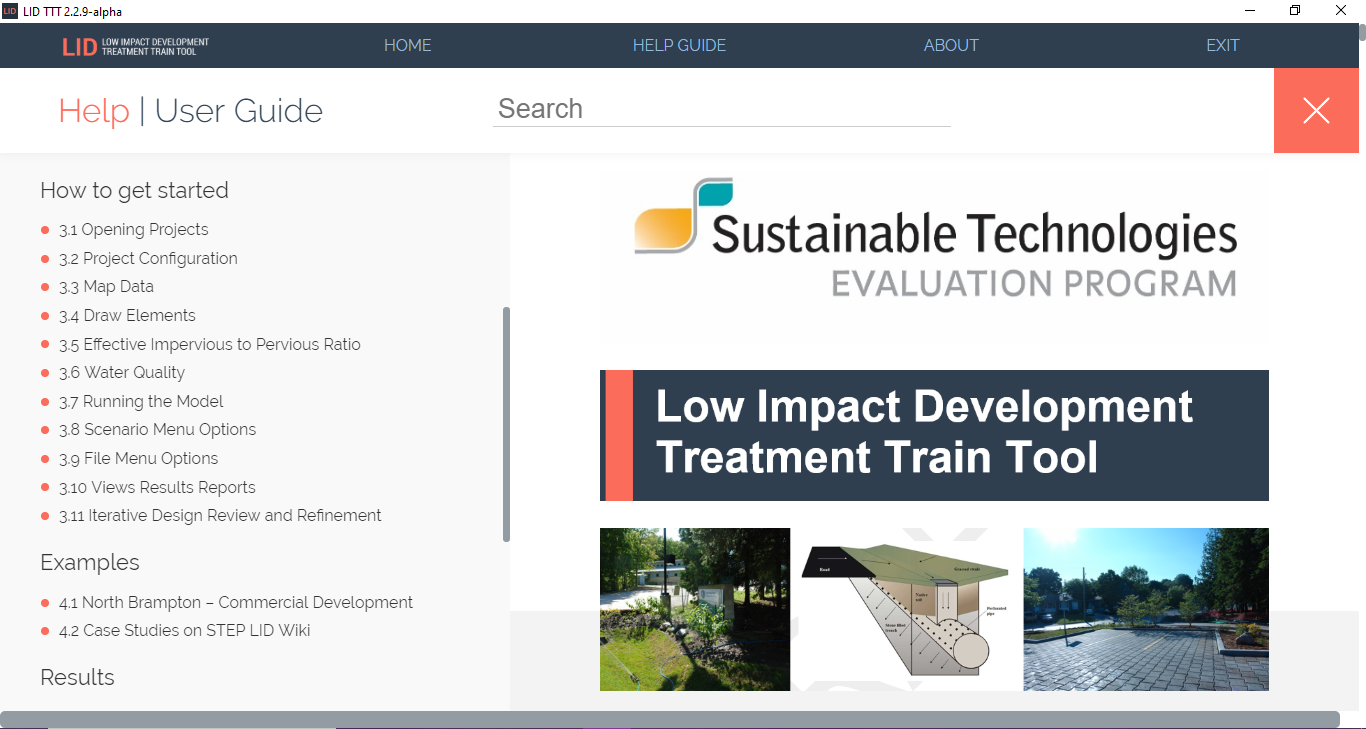Open 3.5 Effective Impervious to Pervious Ratio
Image resolution: width=1366 pixels, height=729 pixels.
click(x=210, y=344)
